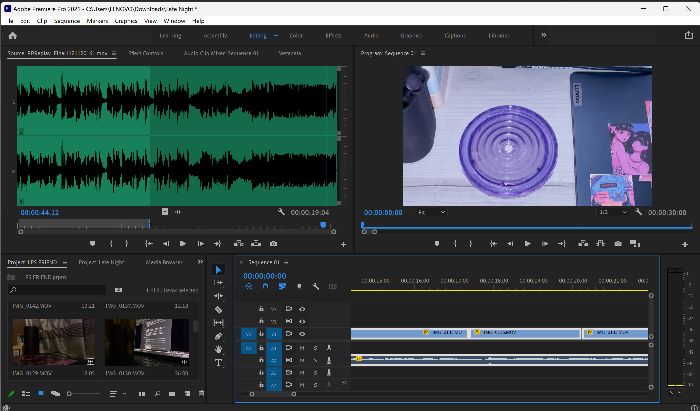Open the Sequence 01 timeline panel menu
700x411 pixels.
tap(286, 262)
